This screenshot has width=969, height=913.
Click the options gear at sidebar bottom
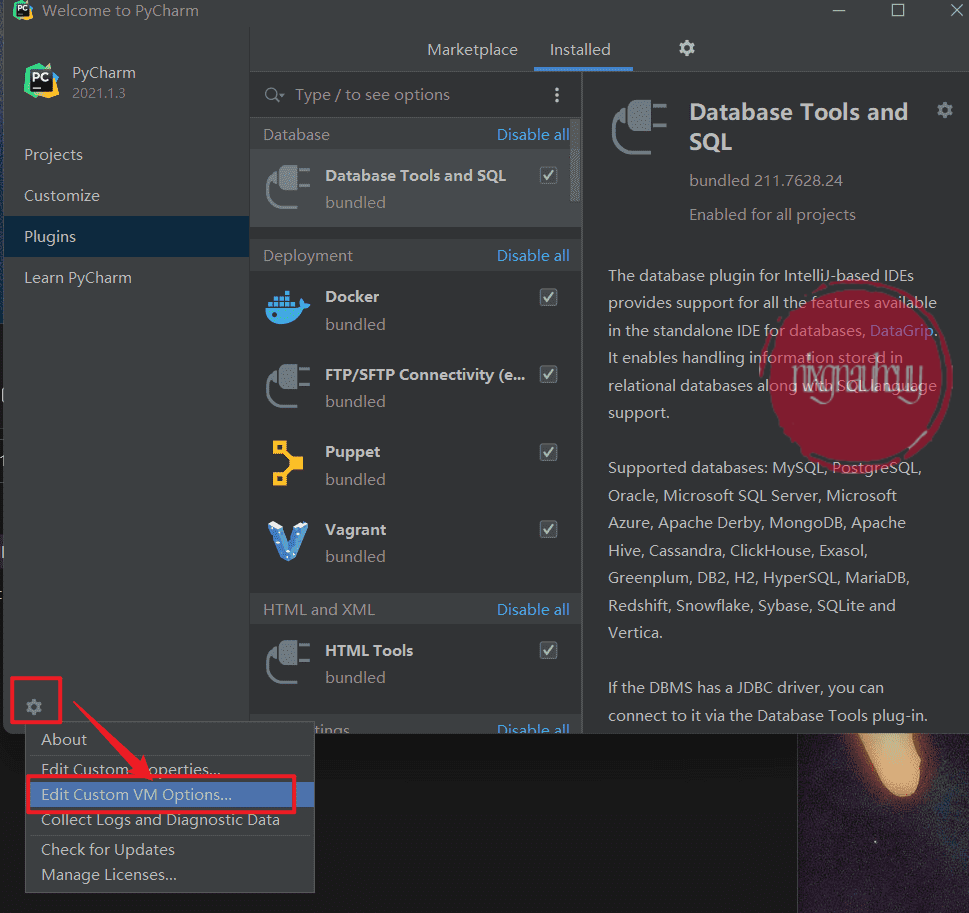pos(34,707)
